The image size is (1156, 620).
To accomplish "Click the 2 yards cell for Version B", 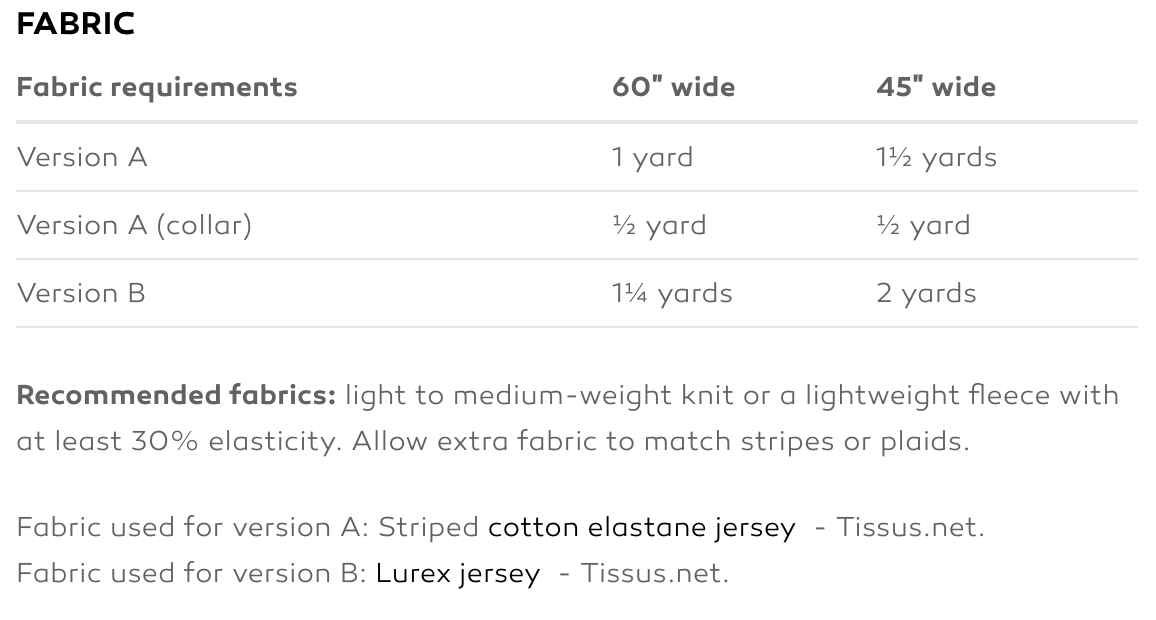I will pyautogui.click(x=926, y=293).
